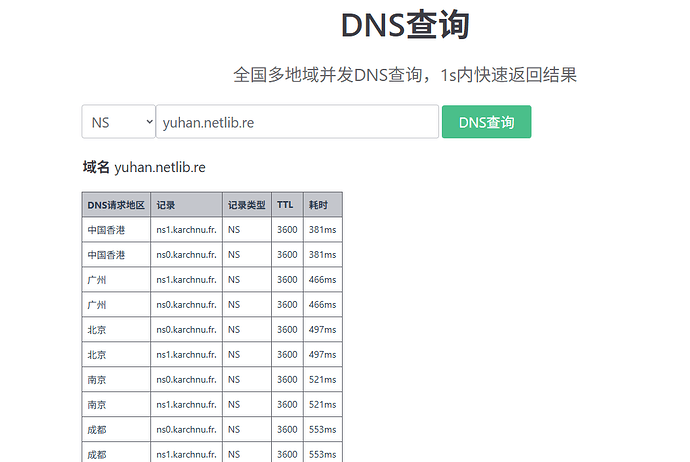Select 3600 TTL in 成都 ns0 row
690x462 pixels.
tap(287, 429)
